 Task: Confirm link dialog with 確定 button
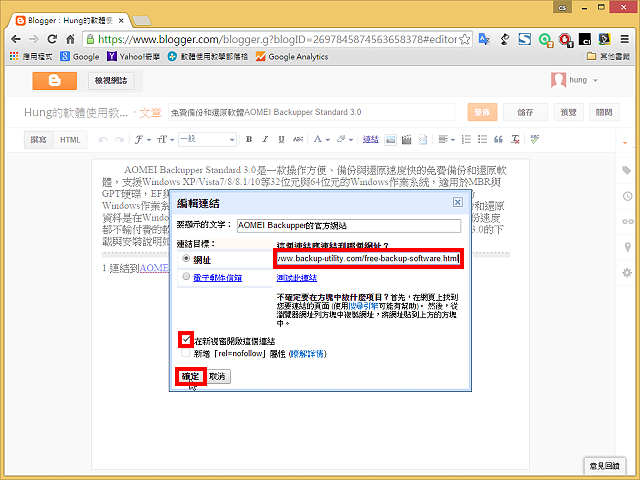(x=191, y=376)
